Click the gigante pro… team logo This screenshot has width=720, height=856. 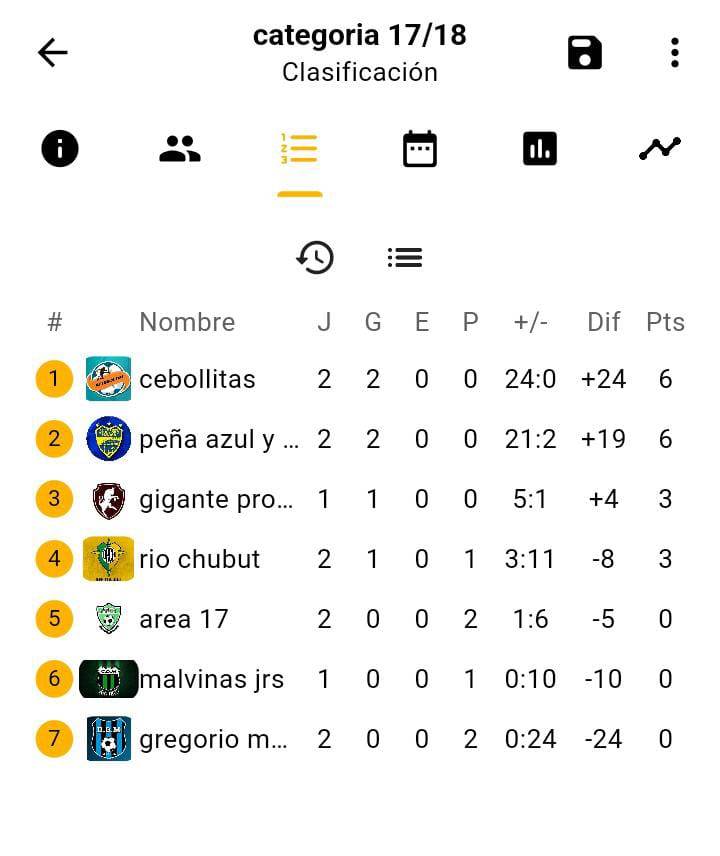(109, 499)
